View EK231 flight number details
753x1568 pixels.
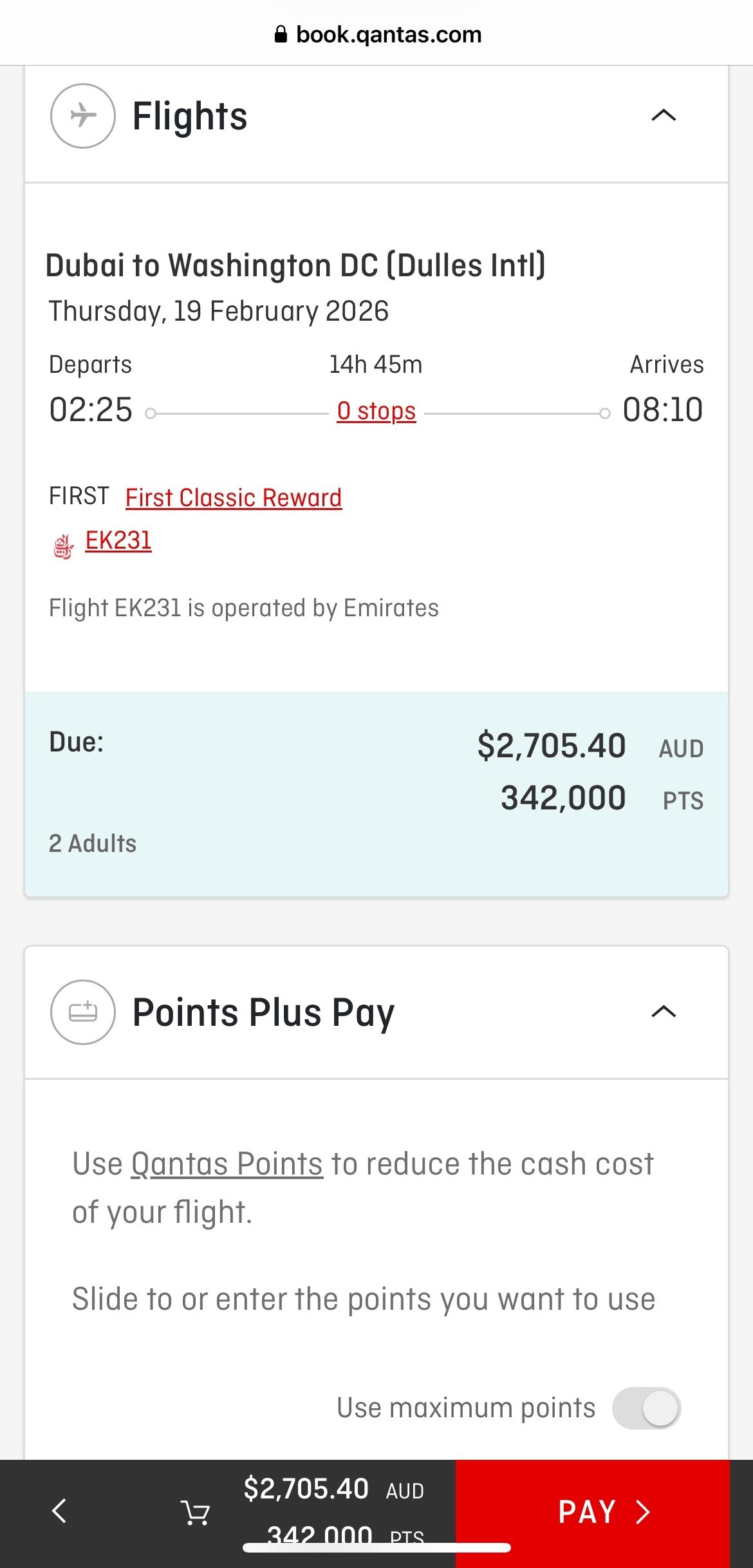tap(118, 541)
